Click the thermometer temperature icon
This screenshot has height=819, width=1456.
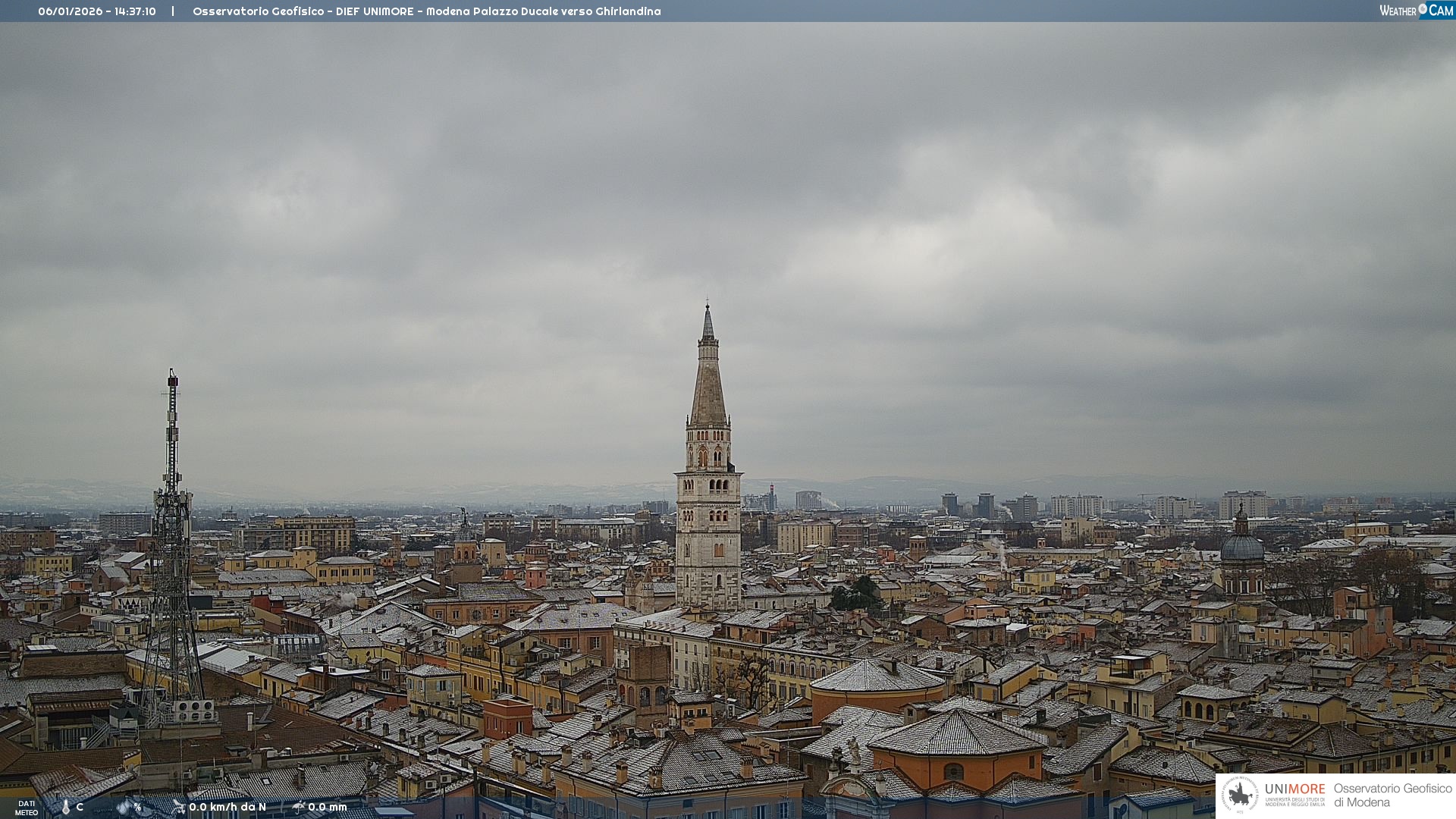[x=65, y=807]
